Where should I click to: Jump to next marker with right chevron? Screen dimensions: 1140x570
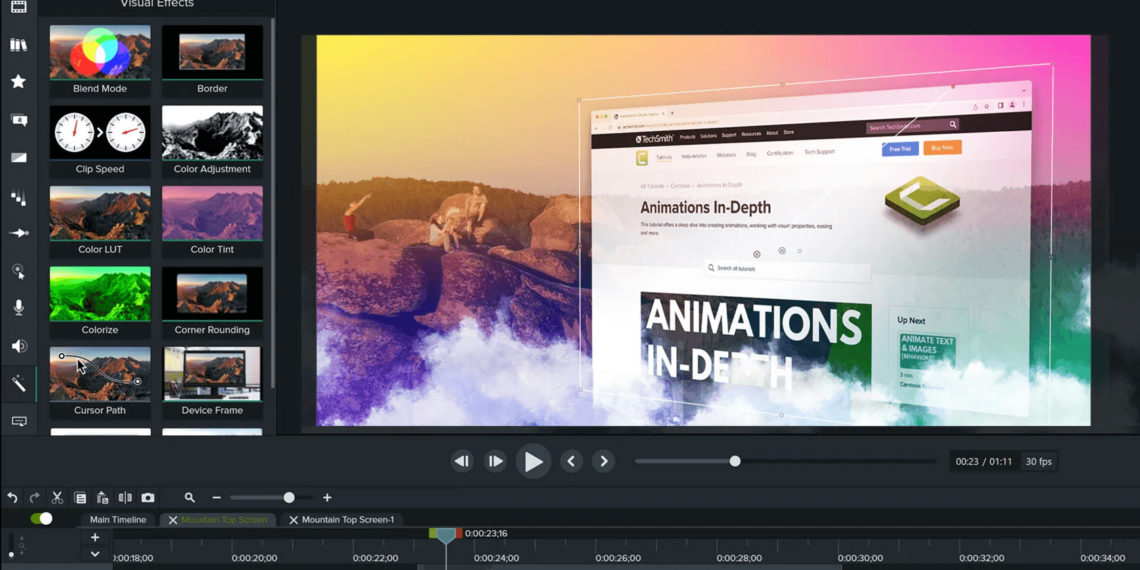click(x=603, y=461)
